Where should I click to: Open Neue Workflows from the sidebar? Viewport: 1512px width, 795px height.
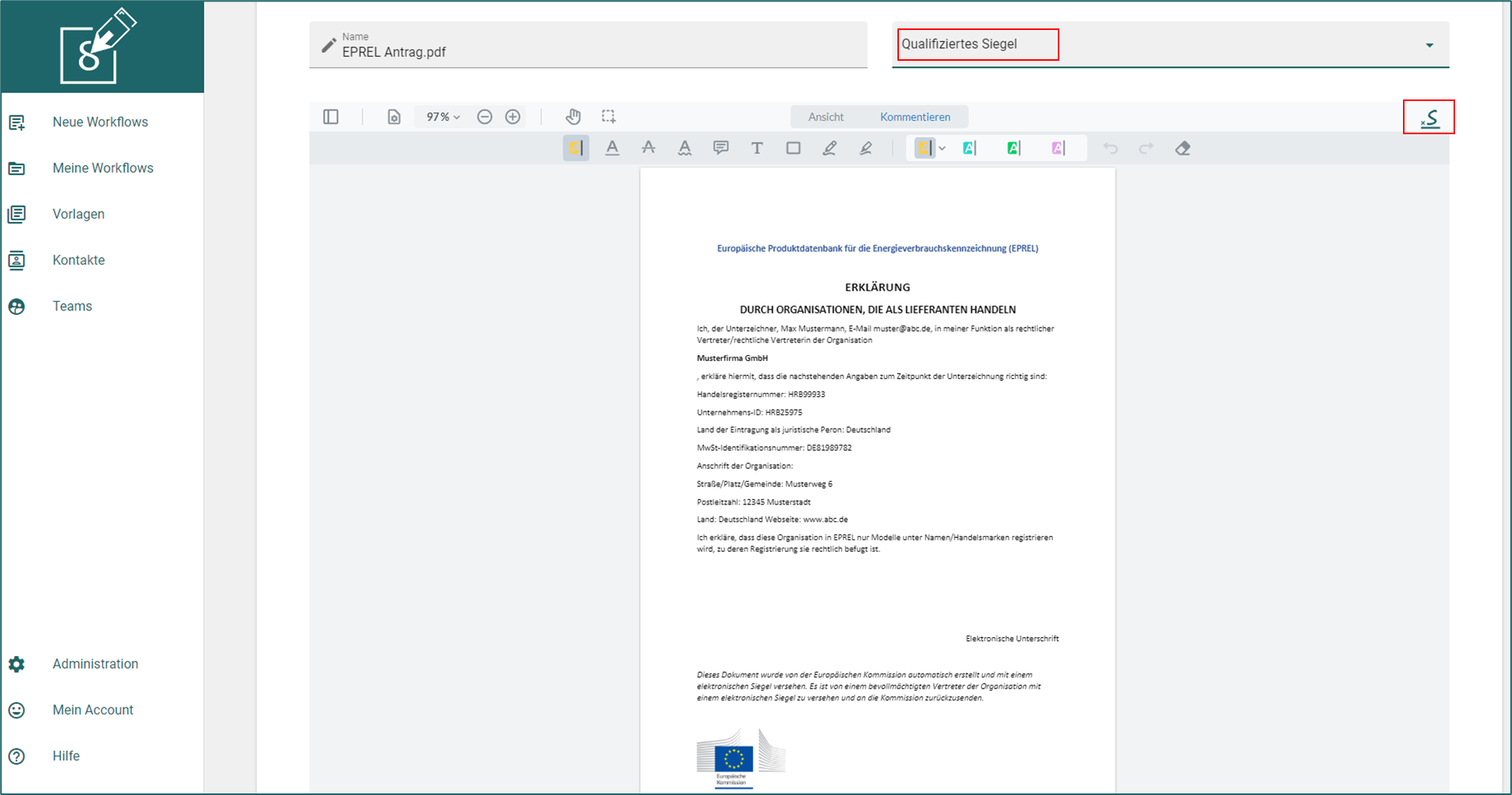[100, 122]
